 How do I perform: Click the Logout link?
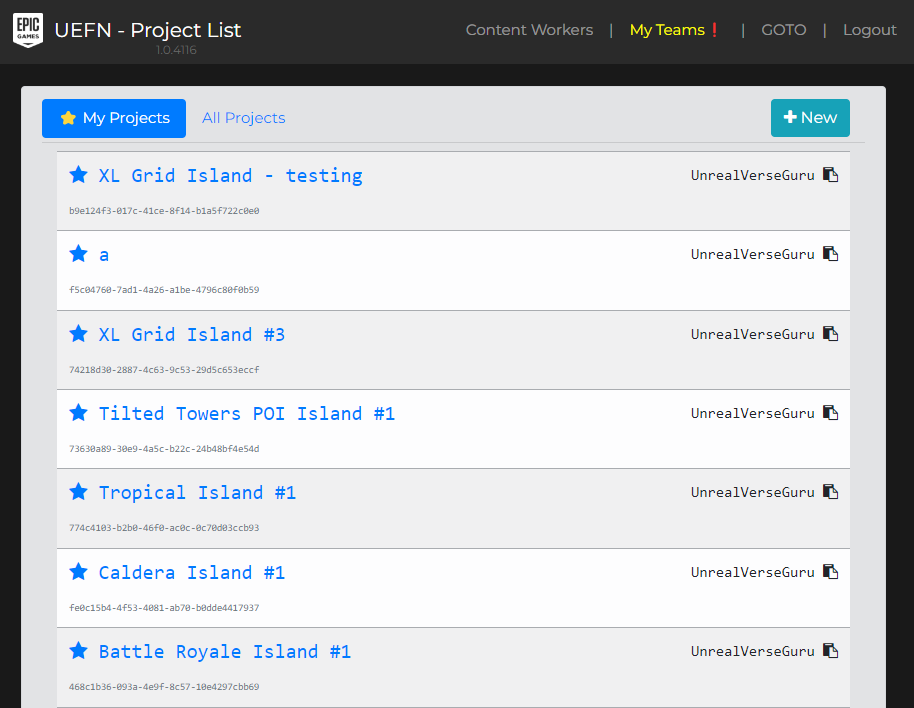[869, 29]
